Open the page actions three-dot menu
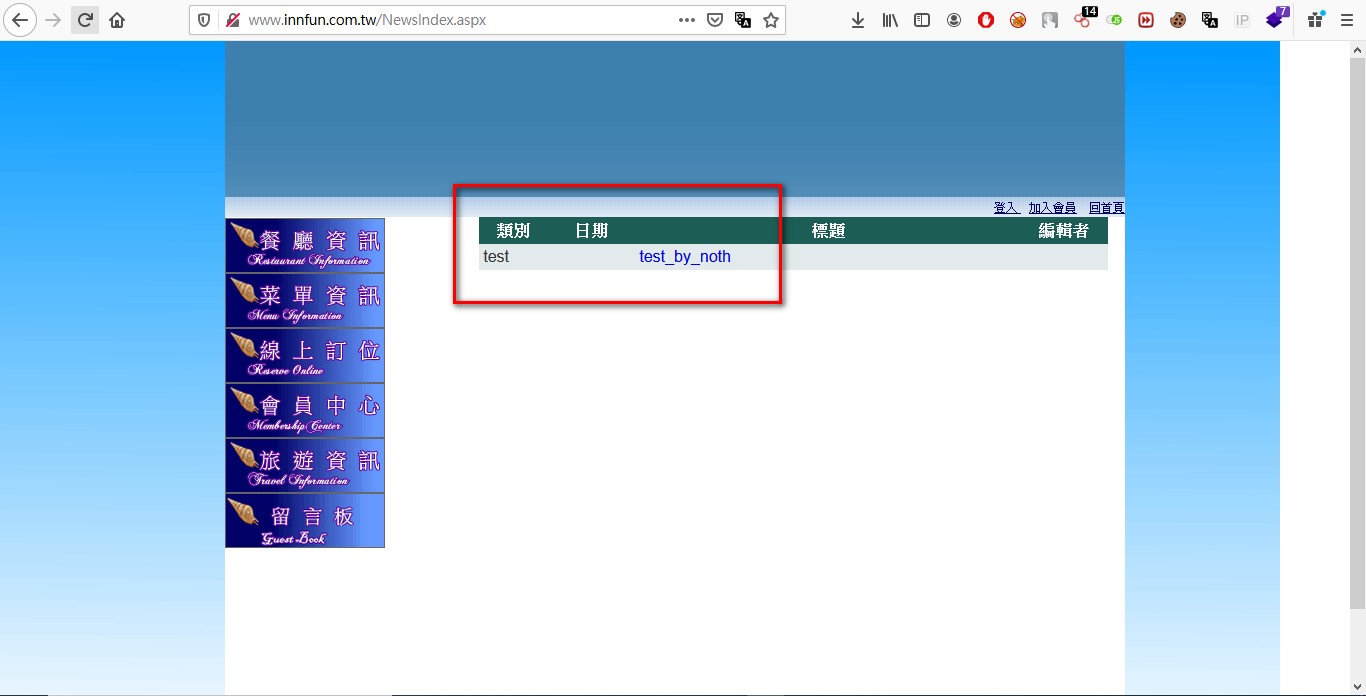 687,20
